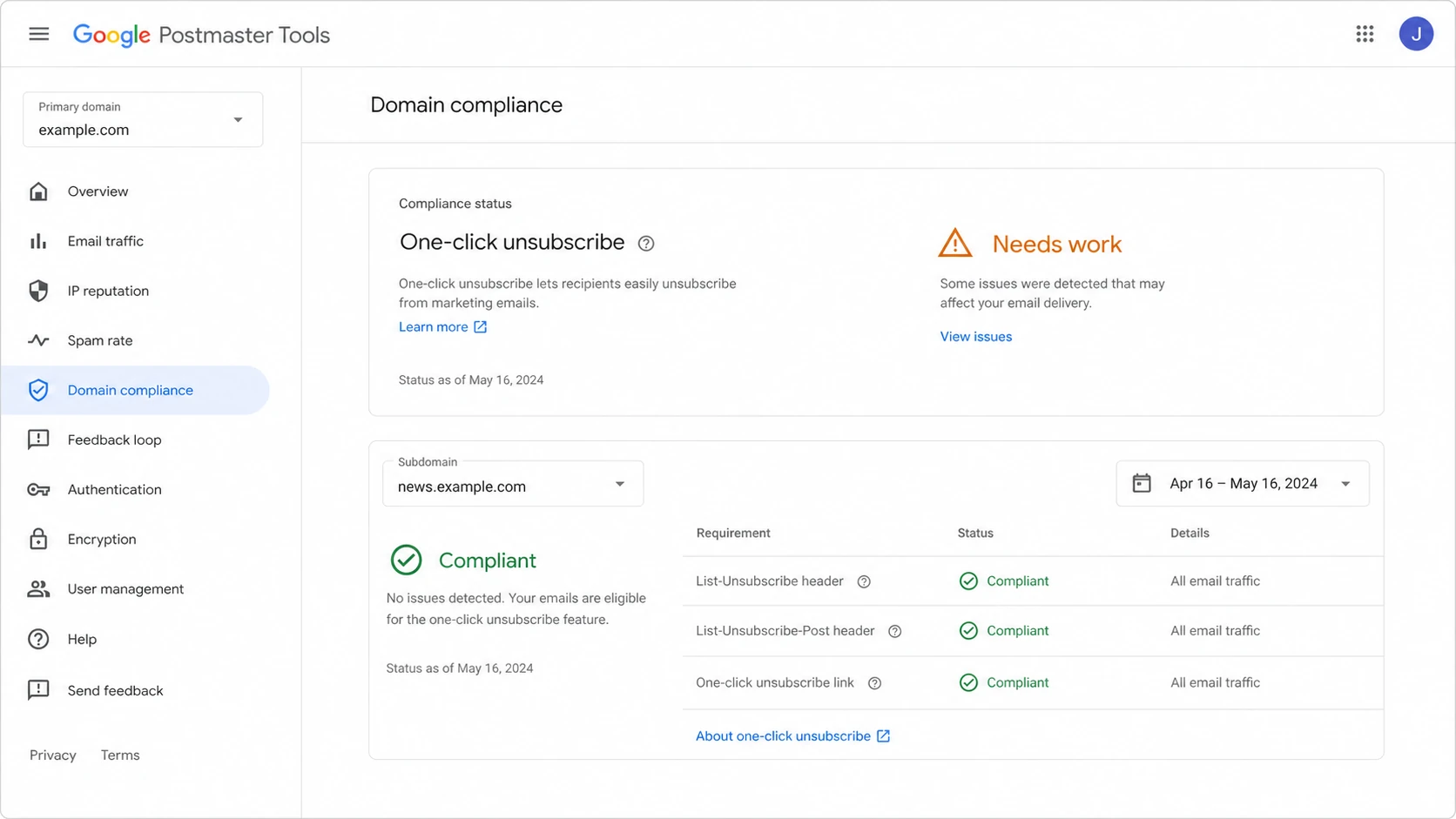Open the Google apps grid
This screenshot has width=1456, height=819.
[1365, 34]
